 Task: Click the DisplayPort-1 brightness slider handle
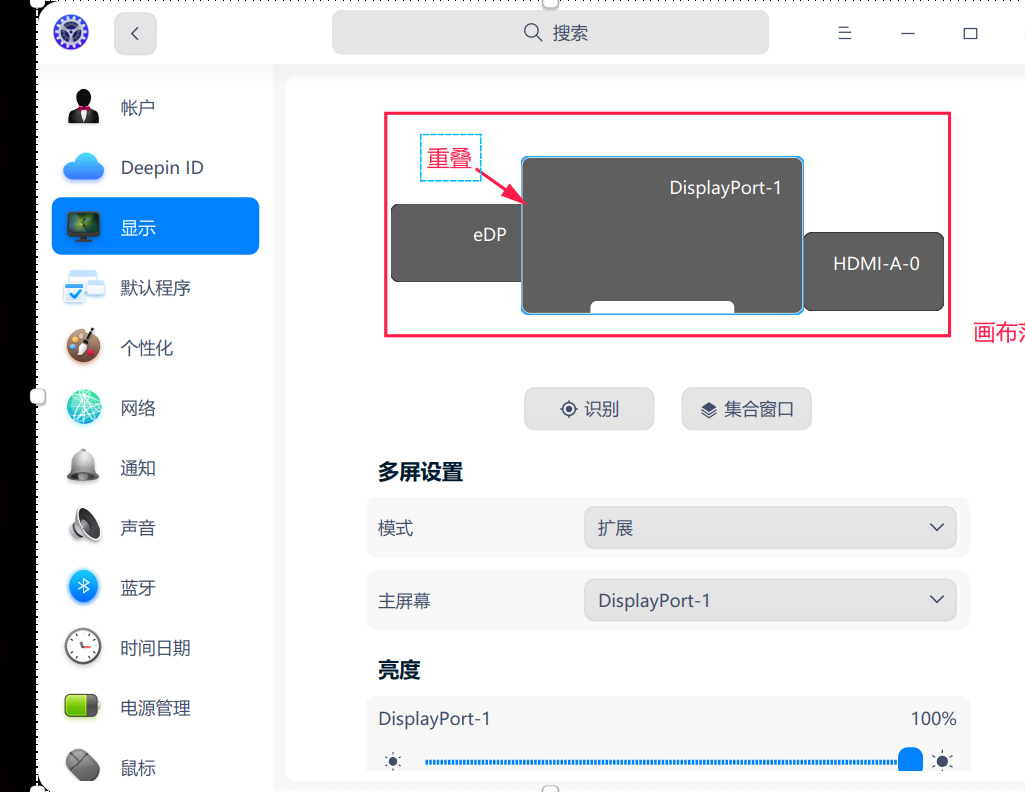click(x=910, y=760)
